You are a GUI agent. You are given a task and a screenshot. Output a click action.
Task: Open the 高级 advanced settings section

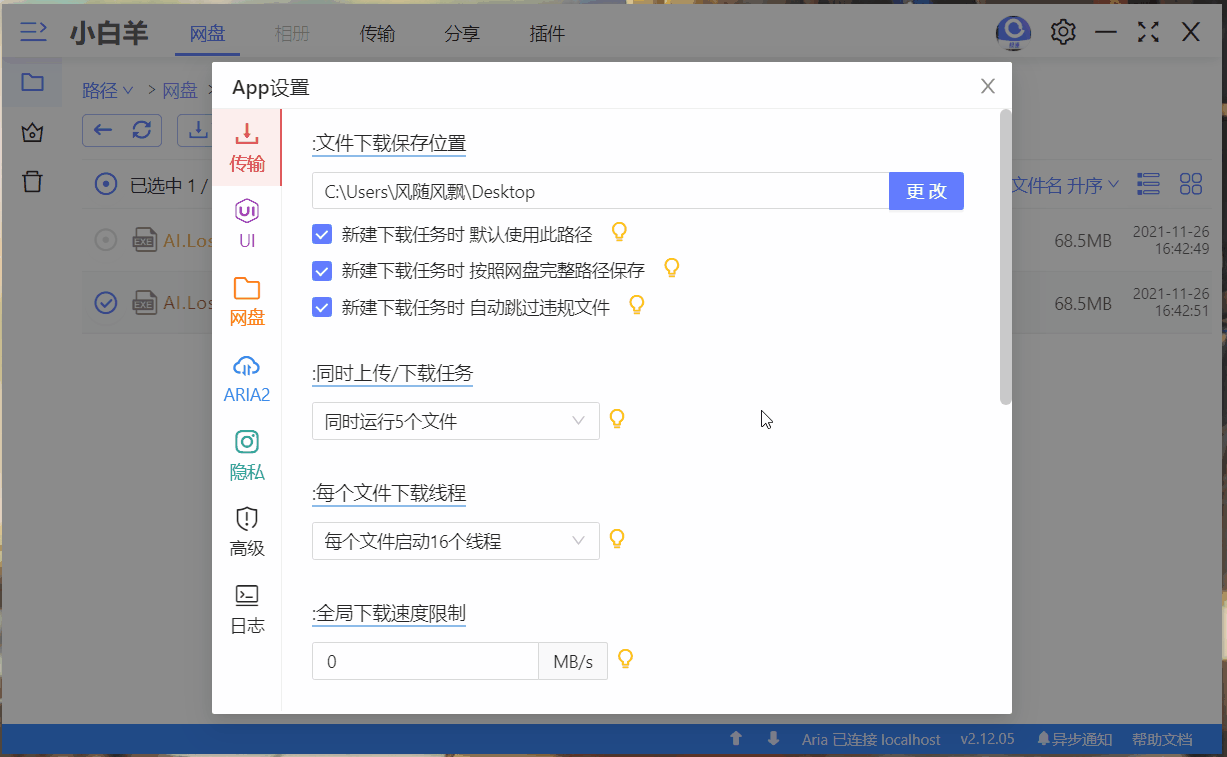point(247,532)
